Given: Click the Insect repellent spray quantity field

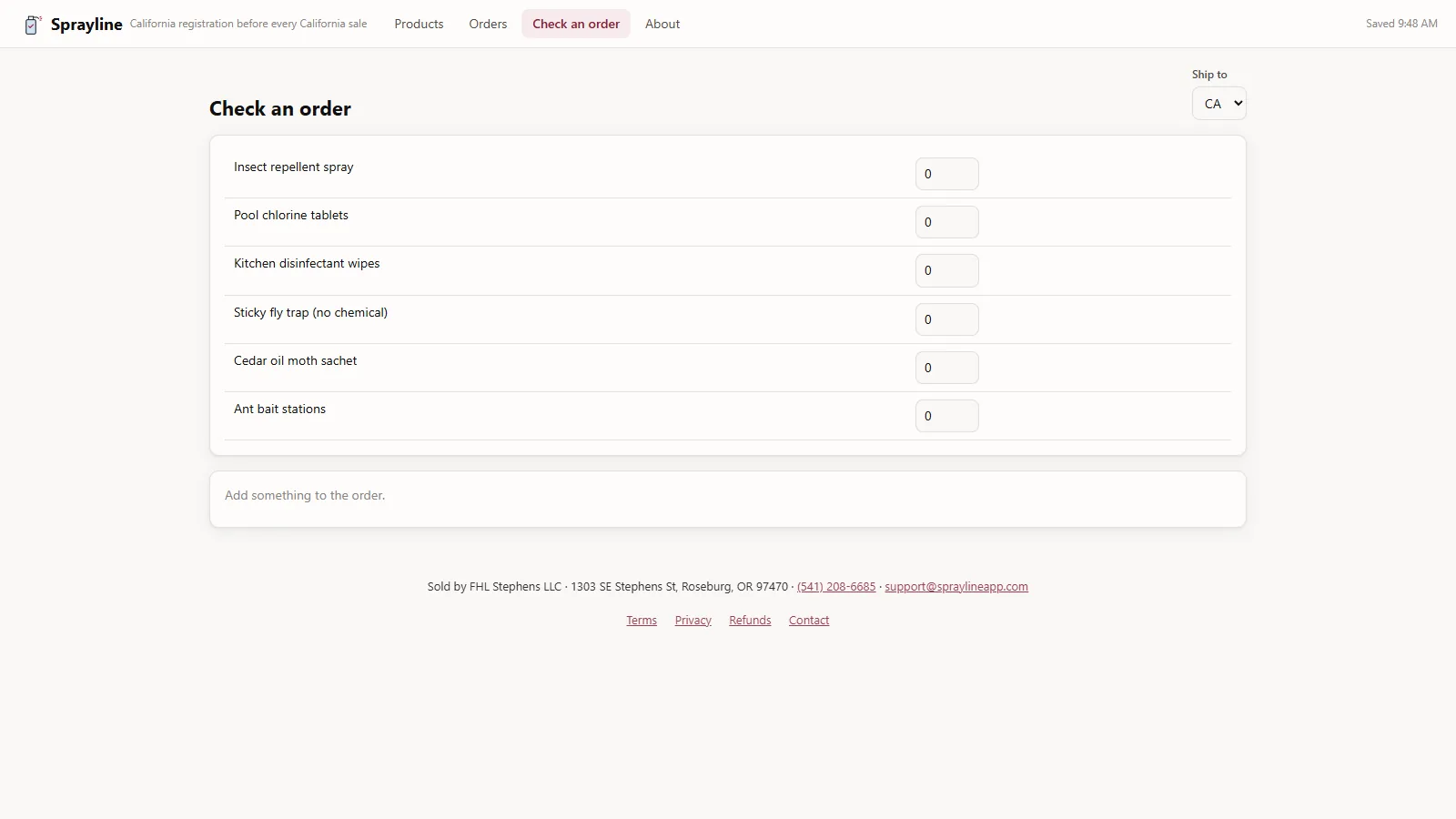Looking at the screenshot, I should (x=946, y=174).
